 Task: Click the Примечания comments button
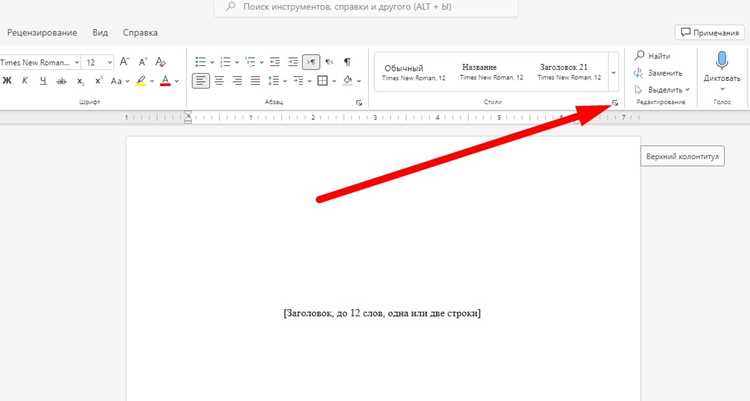pos(710,33)
